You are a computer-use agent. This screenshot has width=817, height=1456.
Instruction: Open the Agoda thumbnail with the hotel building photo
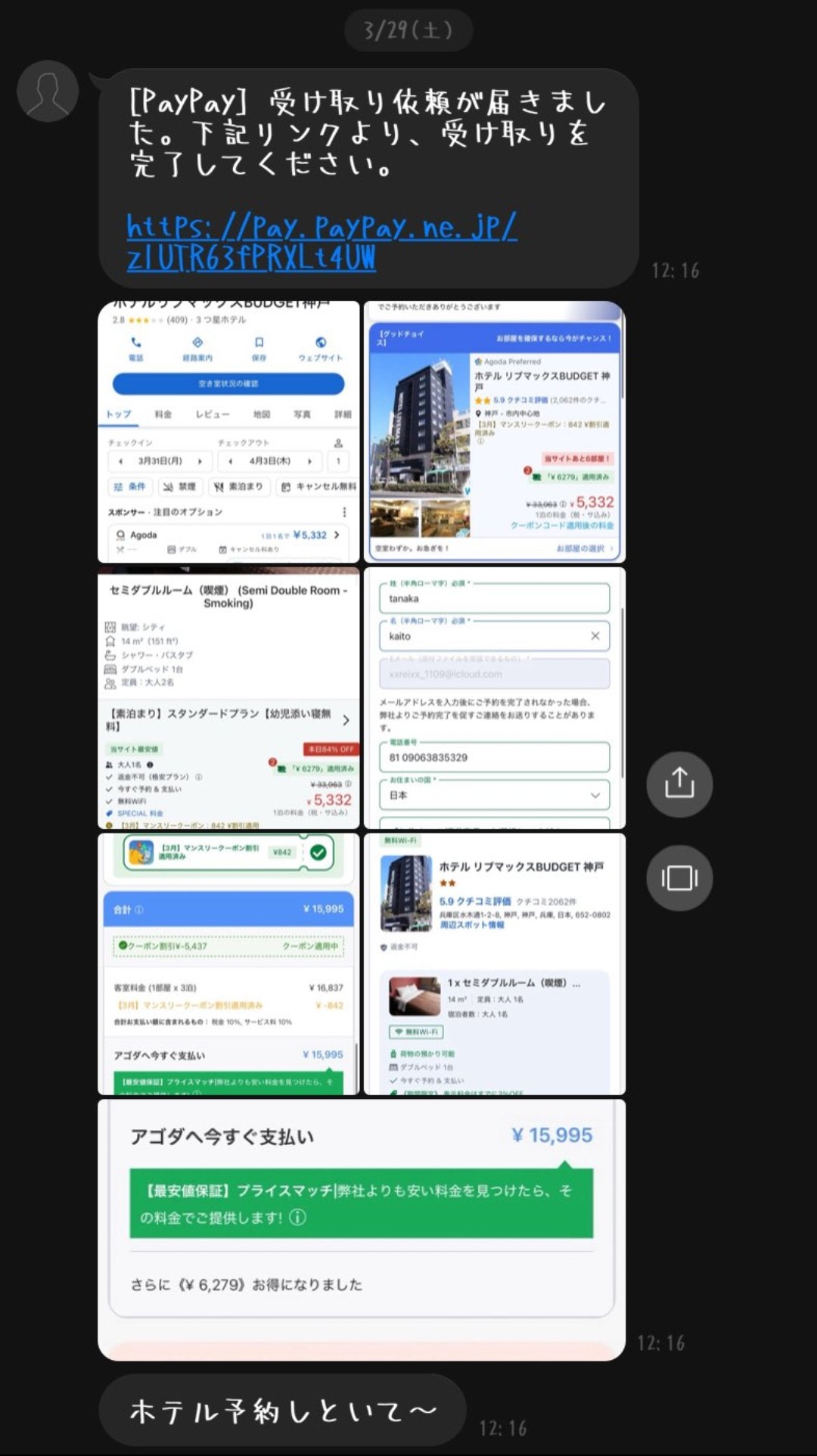coord(495,432)
